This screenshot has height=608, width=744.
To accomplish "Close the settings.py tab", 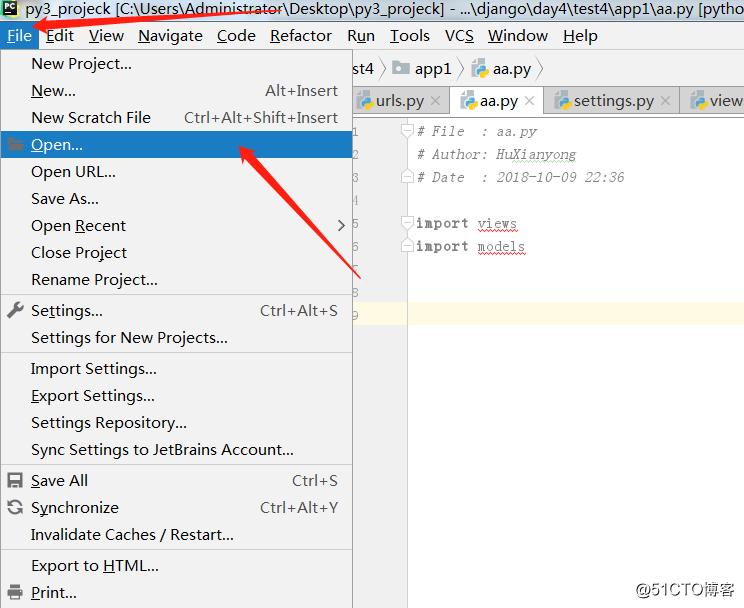I will point(665,101).
